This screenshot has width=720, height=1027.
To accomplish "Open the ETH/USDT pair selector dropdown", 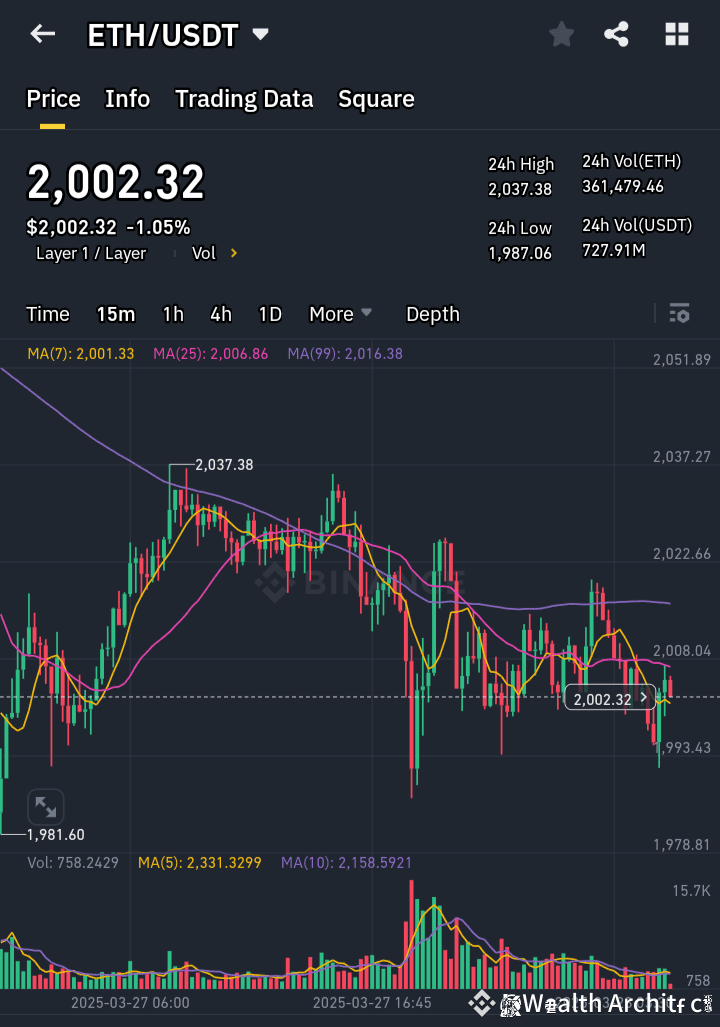I will point(259,33).
